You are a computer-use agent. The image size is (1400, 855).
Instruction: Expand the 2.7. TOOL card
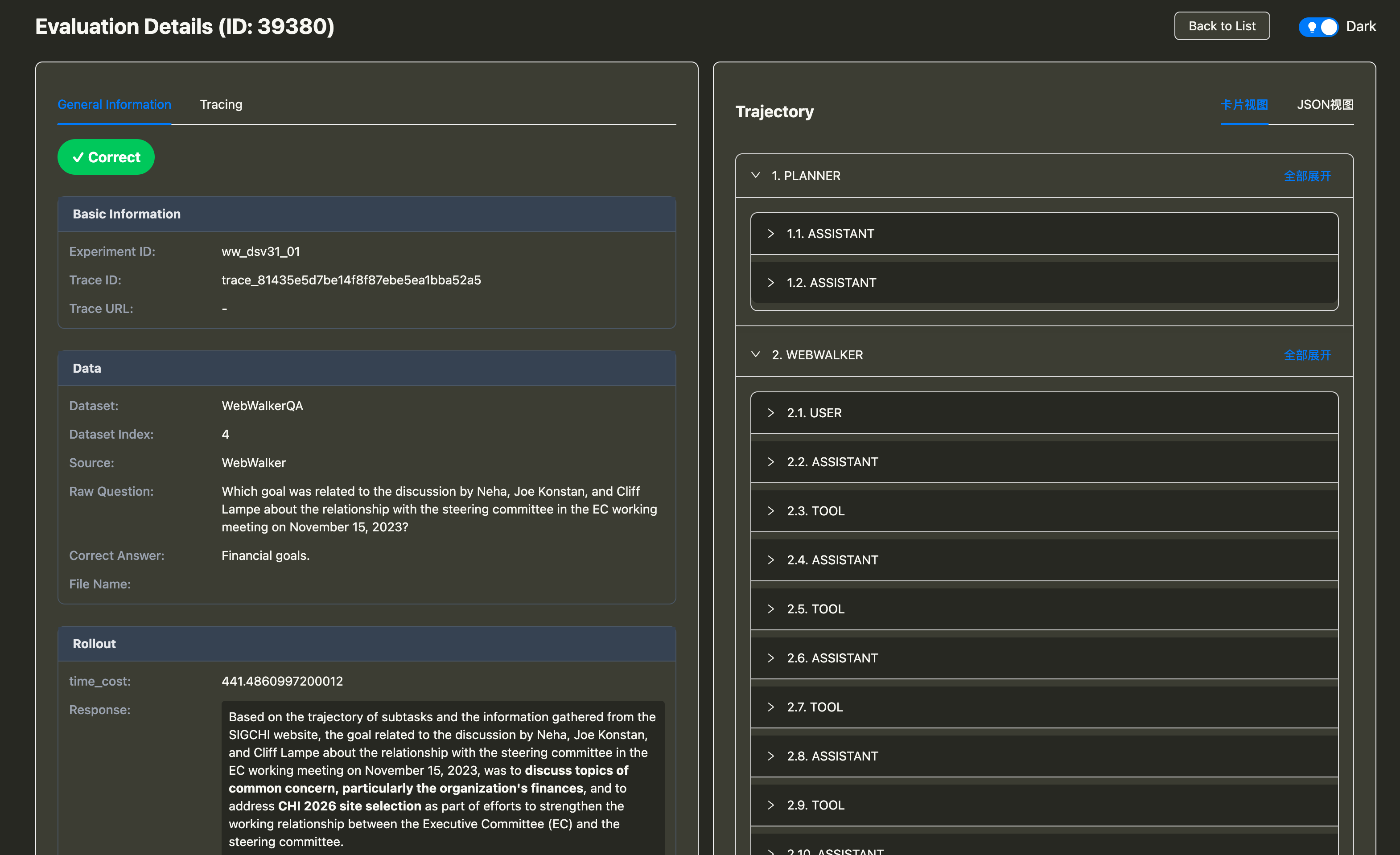point(1044,707)
